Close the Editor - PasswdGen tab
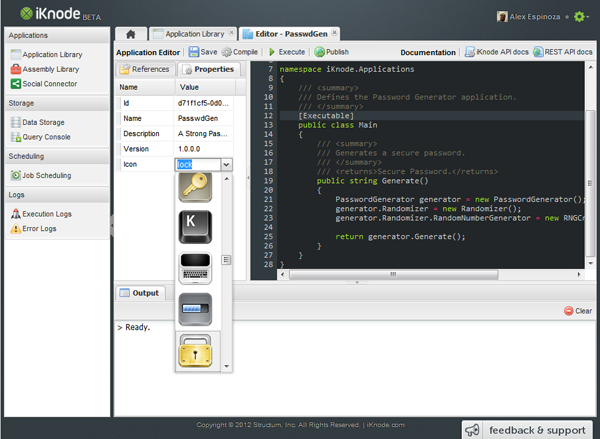 click(334, 33)
